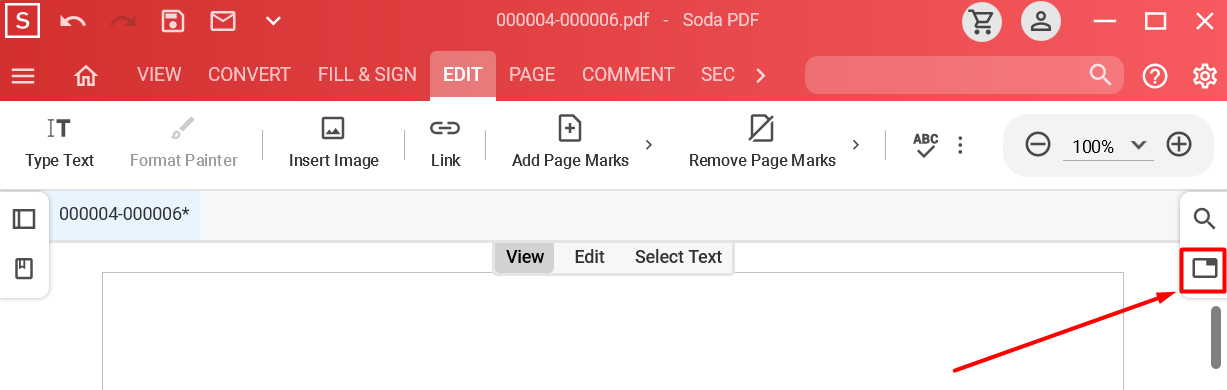Image resolution: width=1227 pixels, height=390 pixels.
Task: Click the magnifier in the ribbon search box
Action: [1100, 75]
